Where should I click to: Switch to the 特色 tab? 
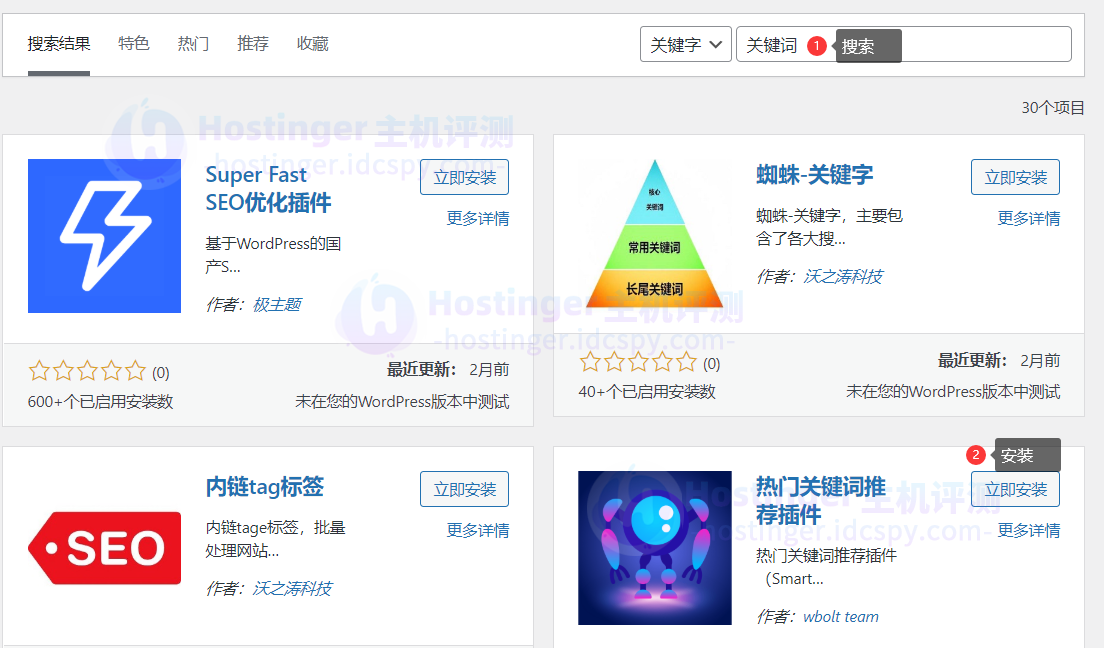134,44
